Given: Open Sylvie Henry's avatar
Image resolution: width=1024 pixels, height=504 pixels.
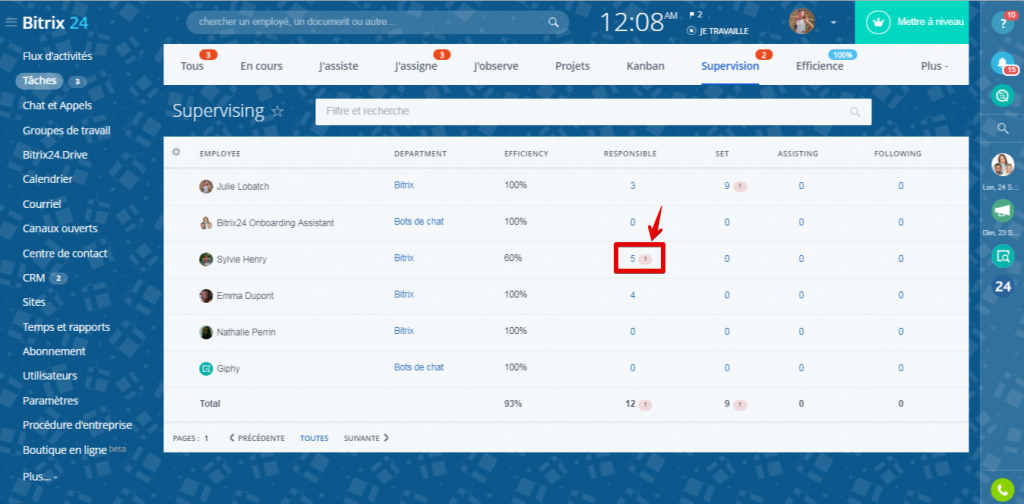Looking at the screenshot, I should [x=206, y=259].
